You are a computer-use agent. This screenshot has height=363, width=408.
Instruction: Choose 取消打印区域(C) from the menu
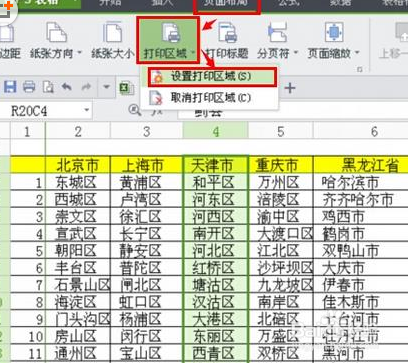point(209,98)
